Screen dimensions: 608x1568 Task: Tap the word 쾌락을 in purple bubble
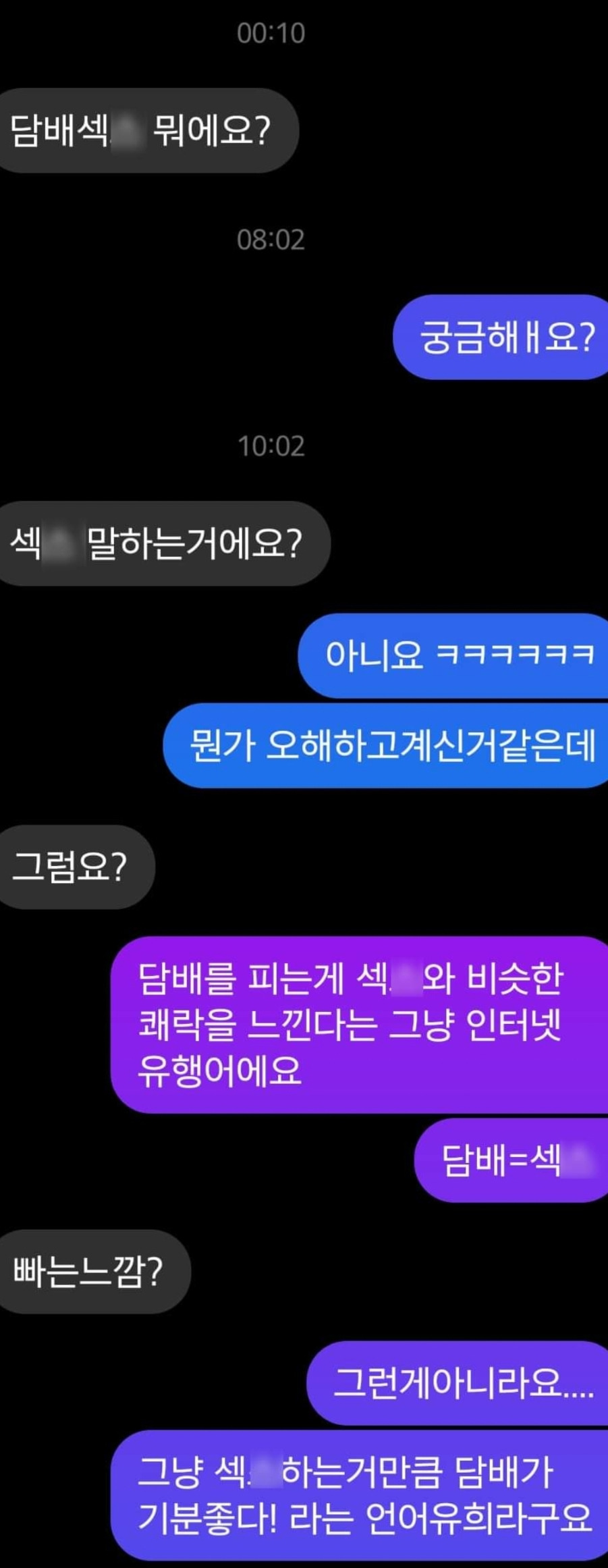[188, 1025]
